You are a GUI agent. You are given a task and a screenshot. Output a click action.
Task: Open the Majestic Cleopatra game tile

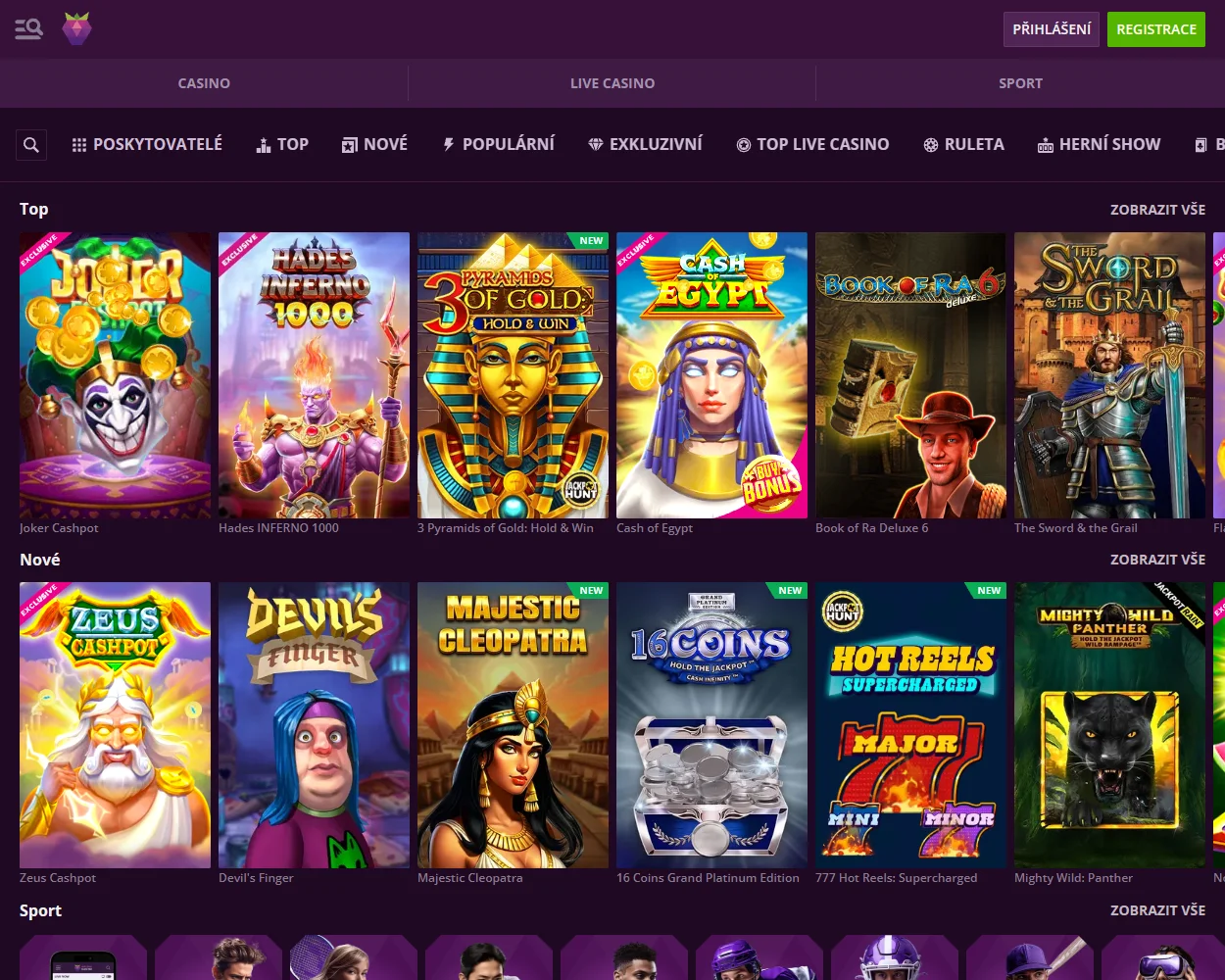pos(513,725)
